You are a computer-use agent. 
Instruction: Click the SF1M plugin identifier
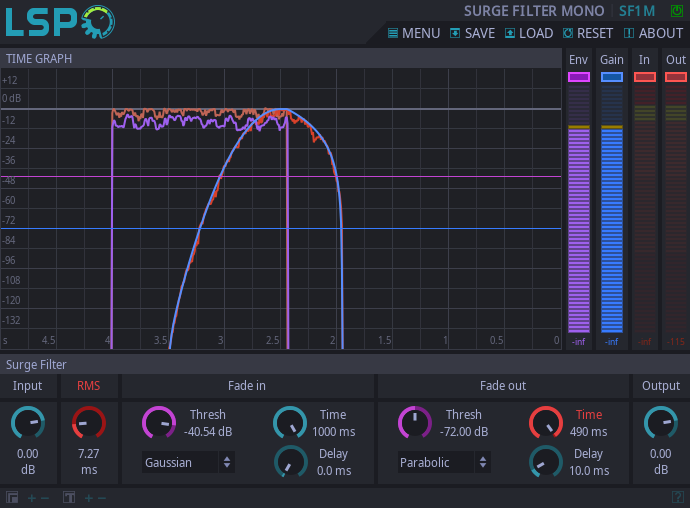[x=637, y=11]
